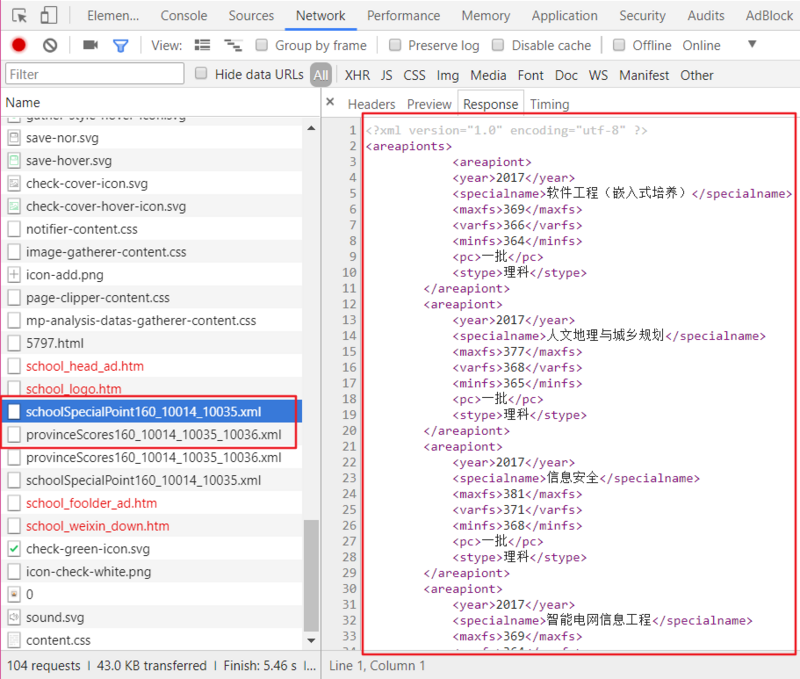Filter requests by Font type
The height and width of the screenshot is (679, 800).
tap(531, 75)
